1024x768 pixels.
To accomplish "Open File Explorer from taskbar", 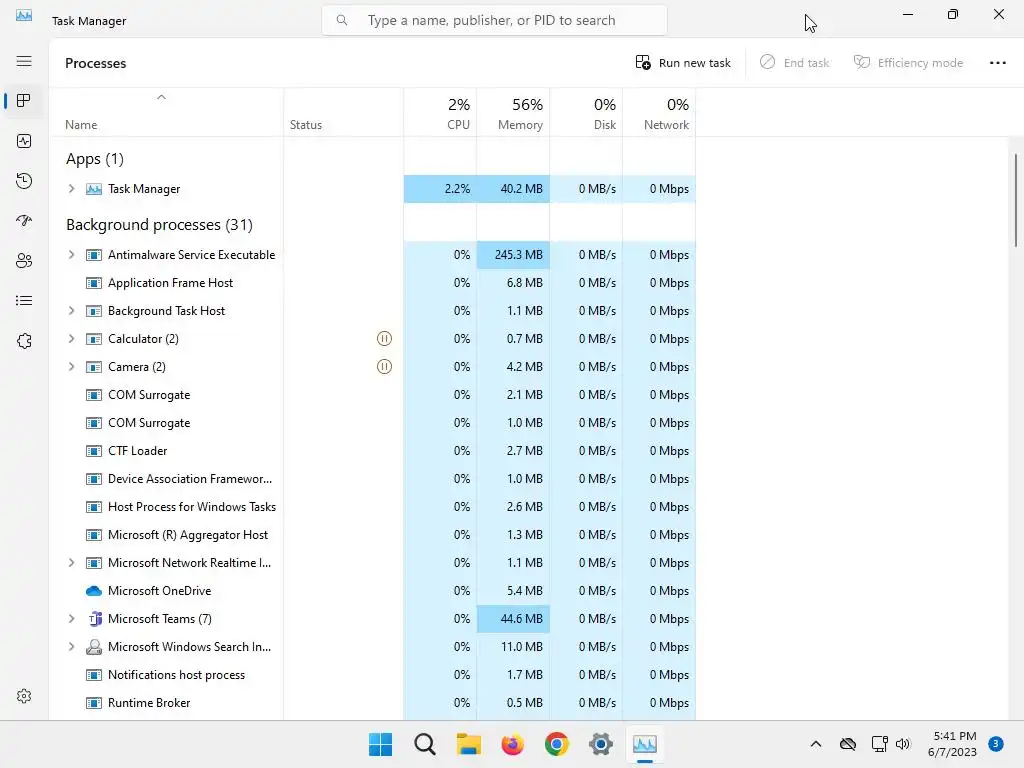I will pyautogui.click(x=468, y=744).
